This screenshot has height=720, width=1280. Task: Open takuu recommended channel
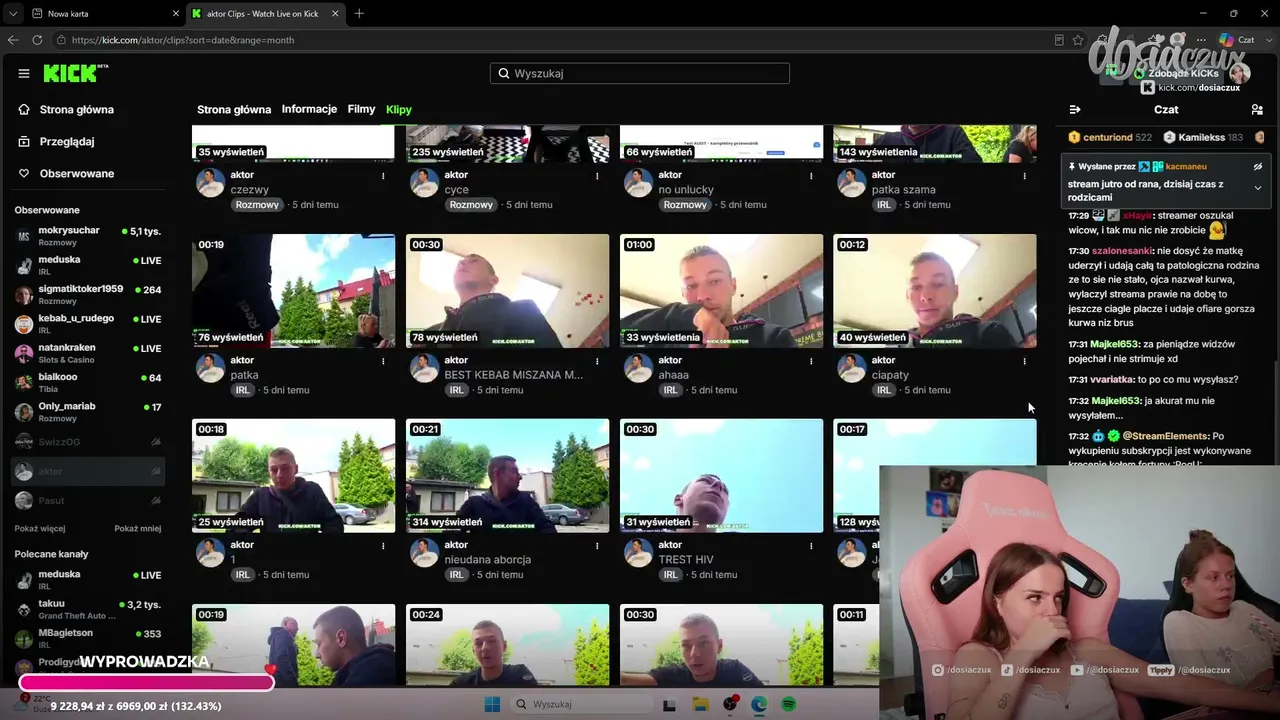point(88,608)
